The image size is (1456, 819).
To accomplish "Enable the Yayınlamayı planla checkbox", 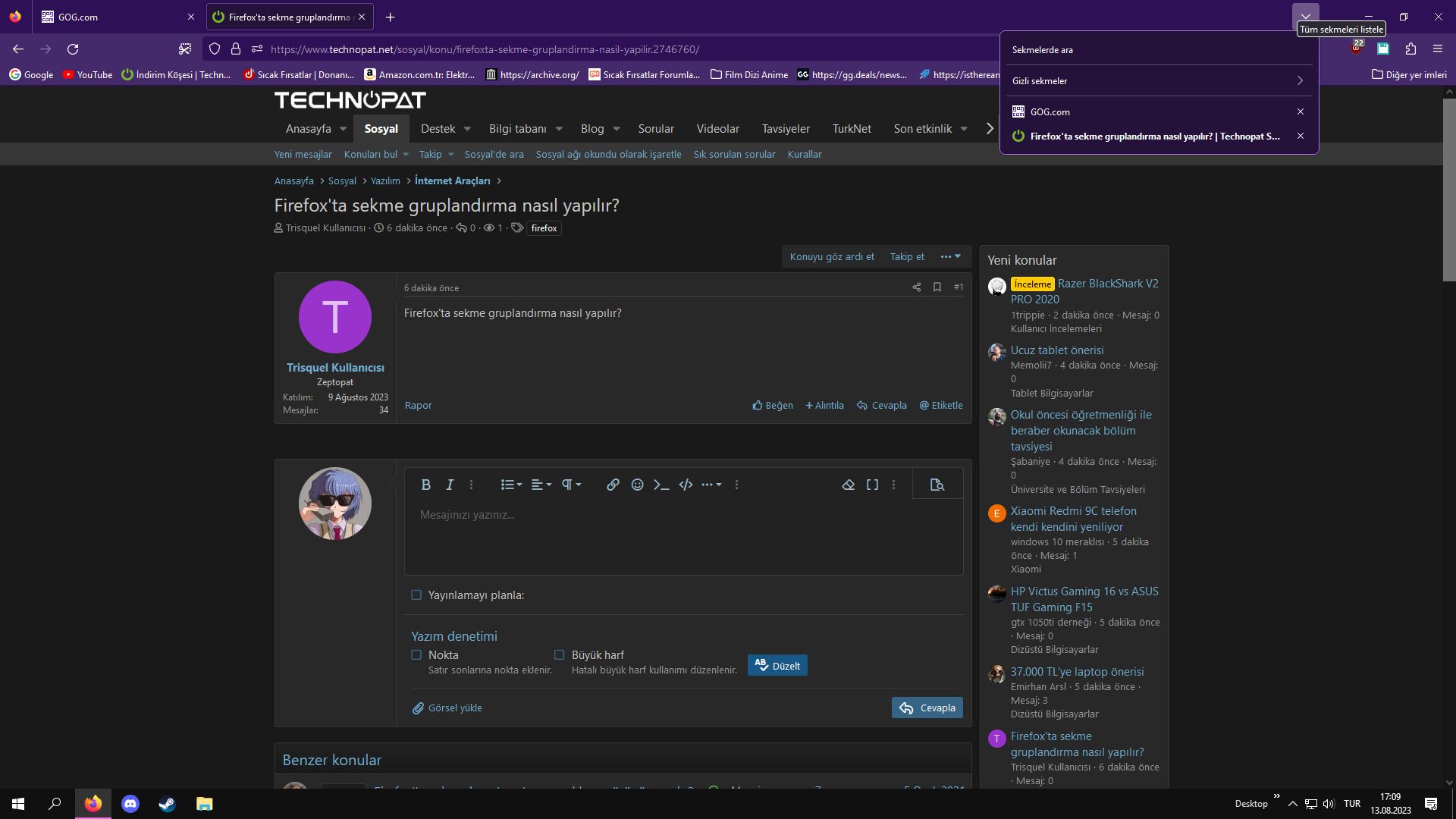I will [416, 595].
